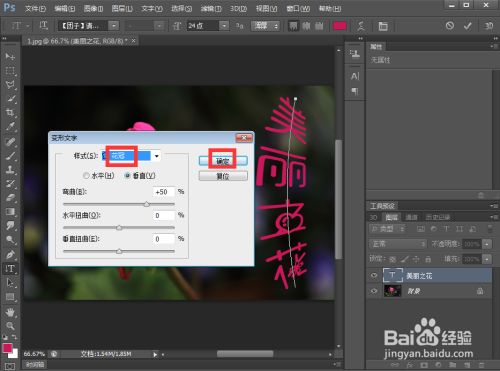Click the create warped text icon

tap(361, 26)
